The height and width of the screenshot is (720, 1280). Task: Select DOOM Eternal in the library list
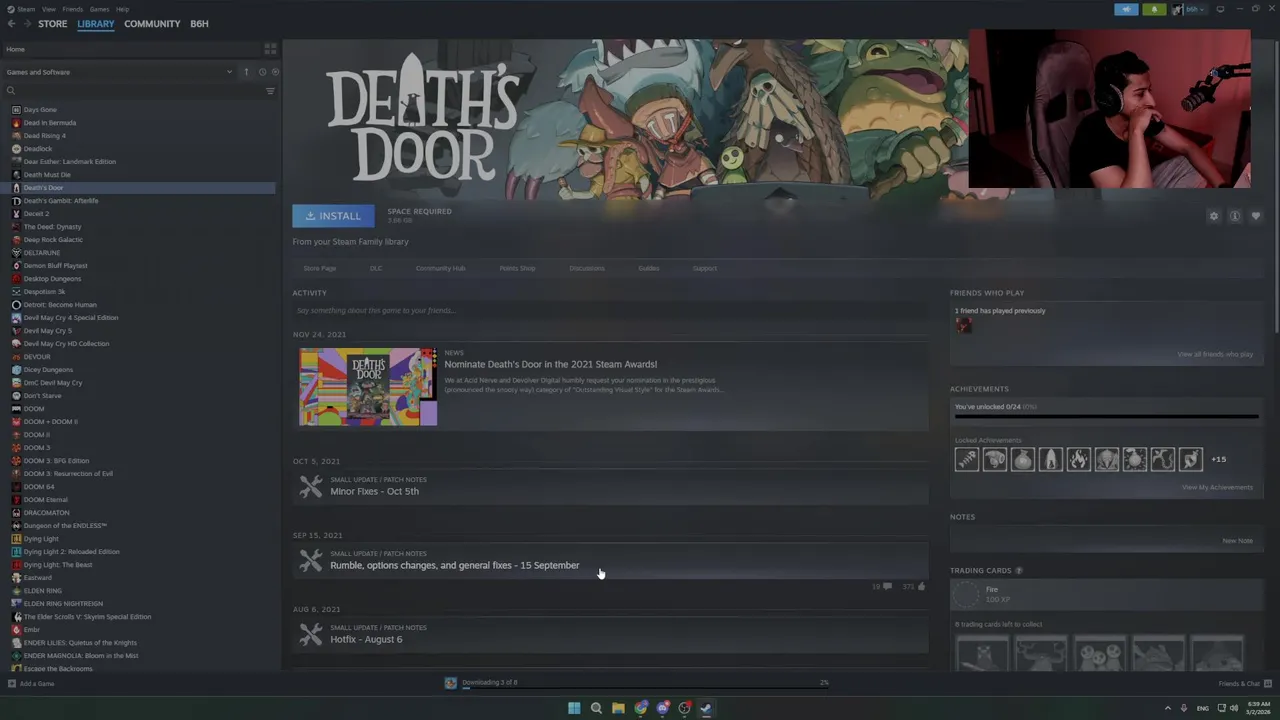point(46,500)
